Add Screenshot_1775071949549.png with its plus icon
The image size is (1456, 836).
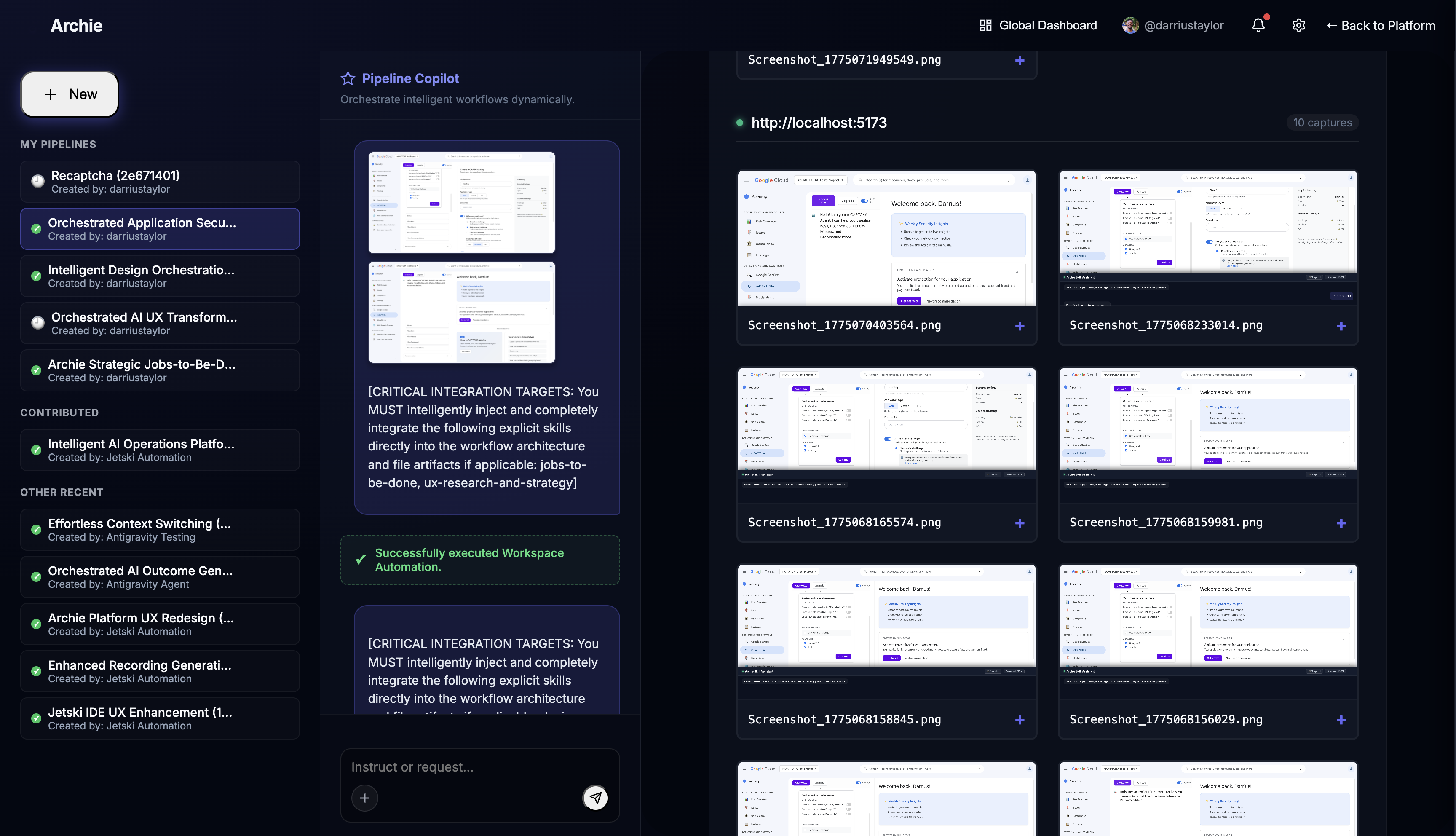coord(1020,60)
